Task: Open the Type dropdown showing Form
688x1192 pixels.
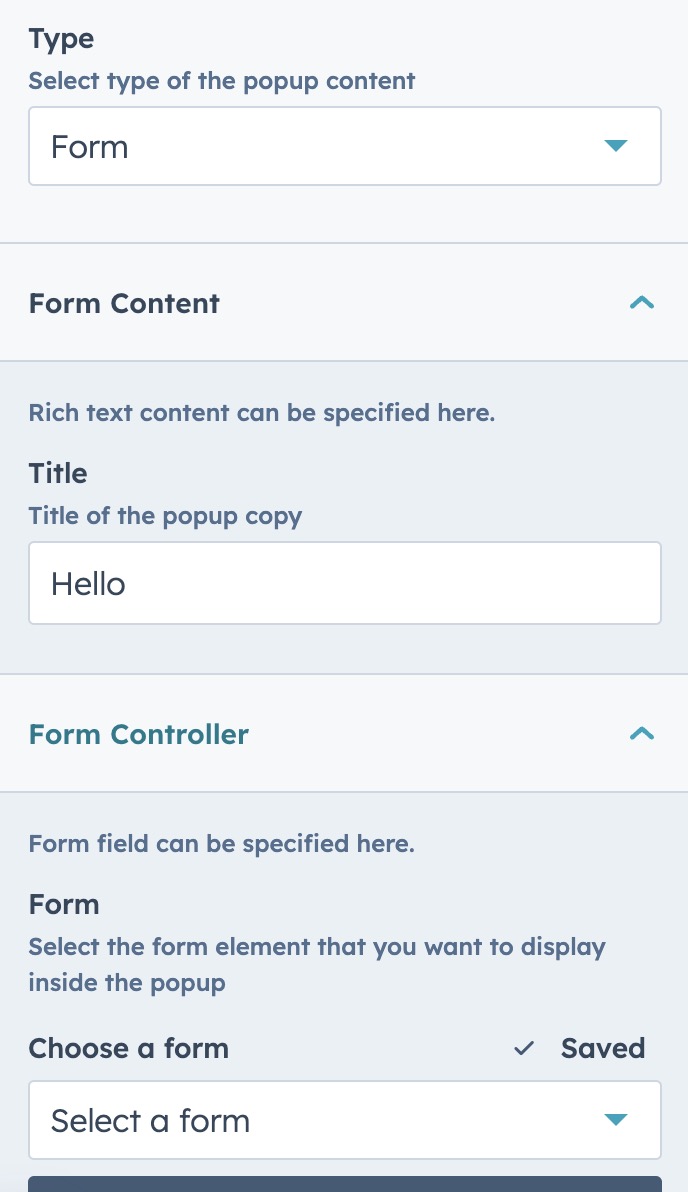Action: tap(344, 146)
